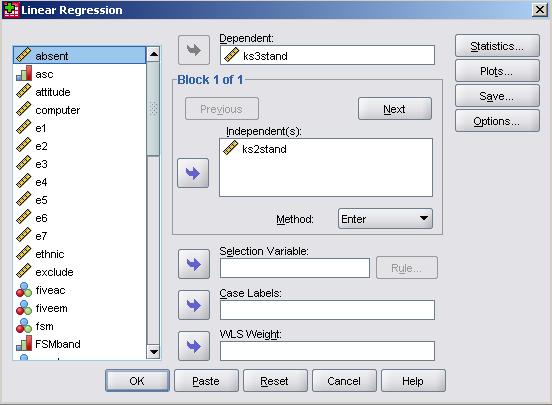Click the arrow button next to Dependent field
This screenshot has width=552, height=405.
(194, 50)
